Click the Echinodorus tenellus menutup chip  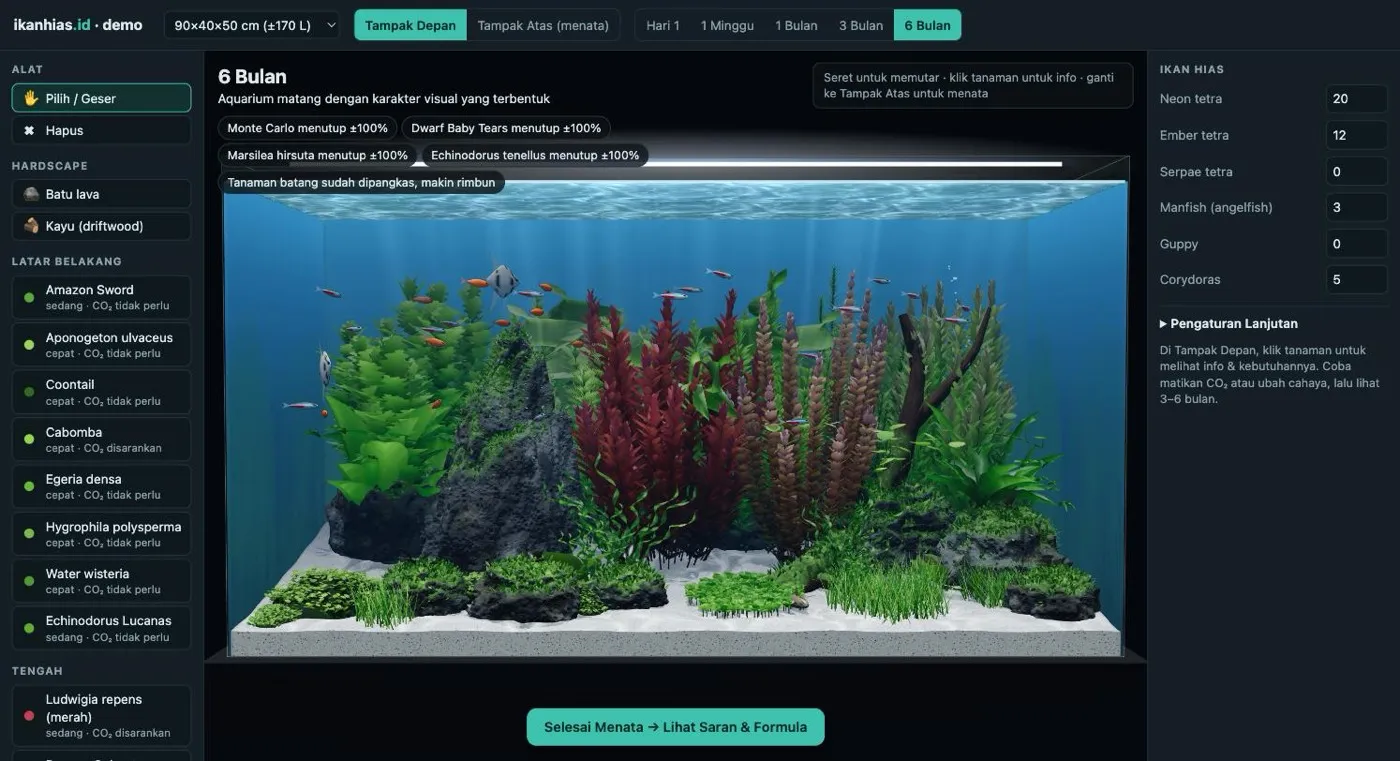tap(535, 155)
